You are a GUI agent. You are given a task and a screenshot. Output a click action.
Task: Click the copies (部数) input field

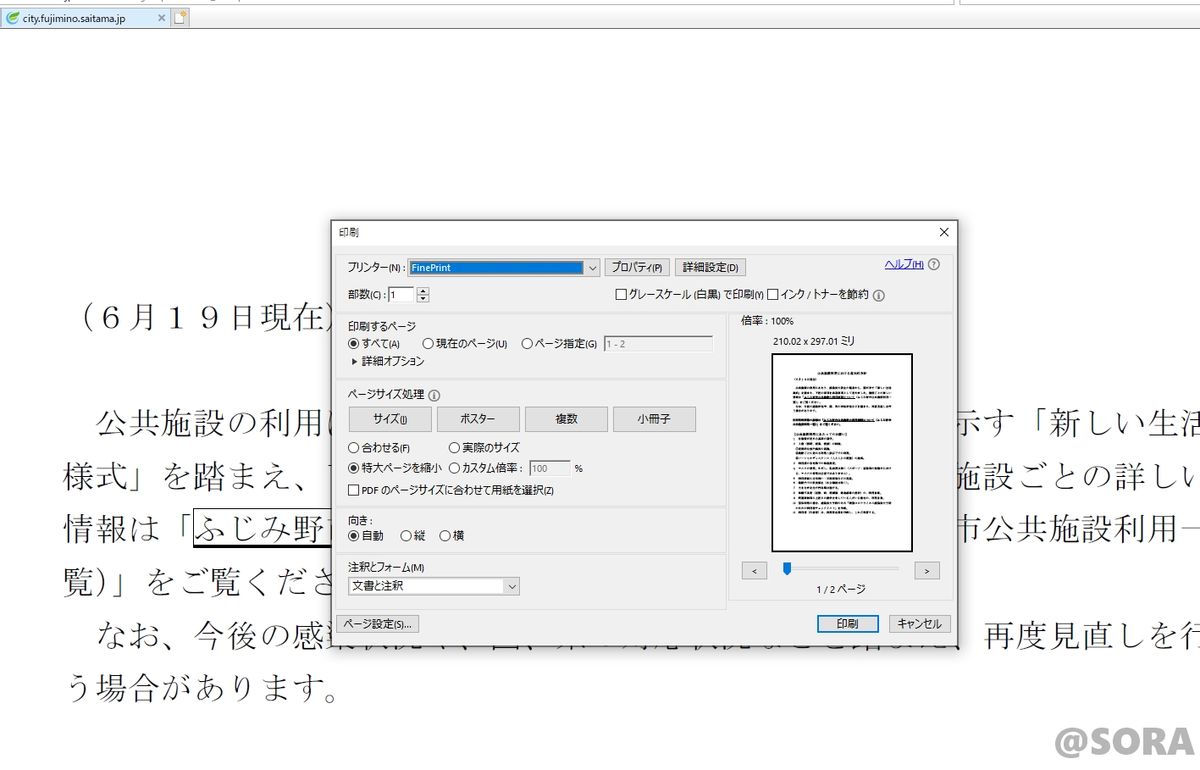point(400,294)
